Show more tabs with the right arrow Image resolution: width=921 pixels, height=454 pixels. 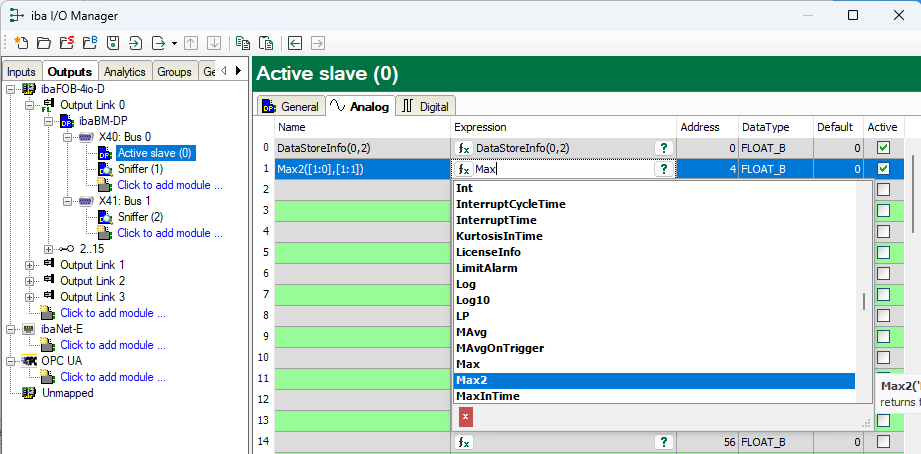pyautogui.click(x=238, y=71)
